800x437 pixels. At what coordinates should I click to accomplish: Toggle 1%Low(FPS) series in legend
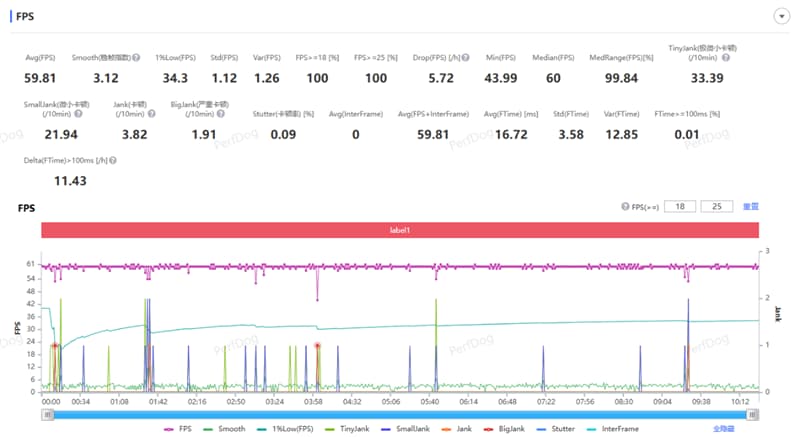tap(285, 429)
